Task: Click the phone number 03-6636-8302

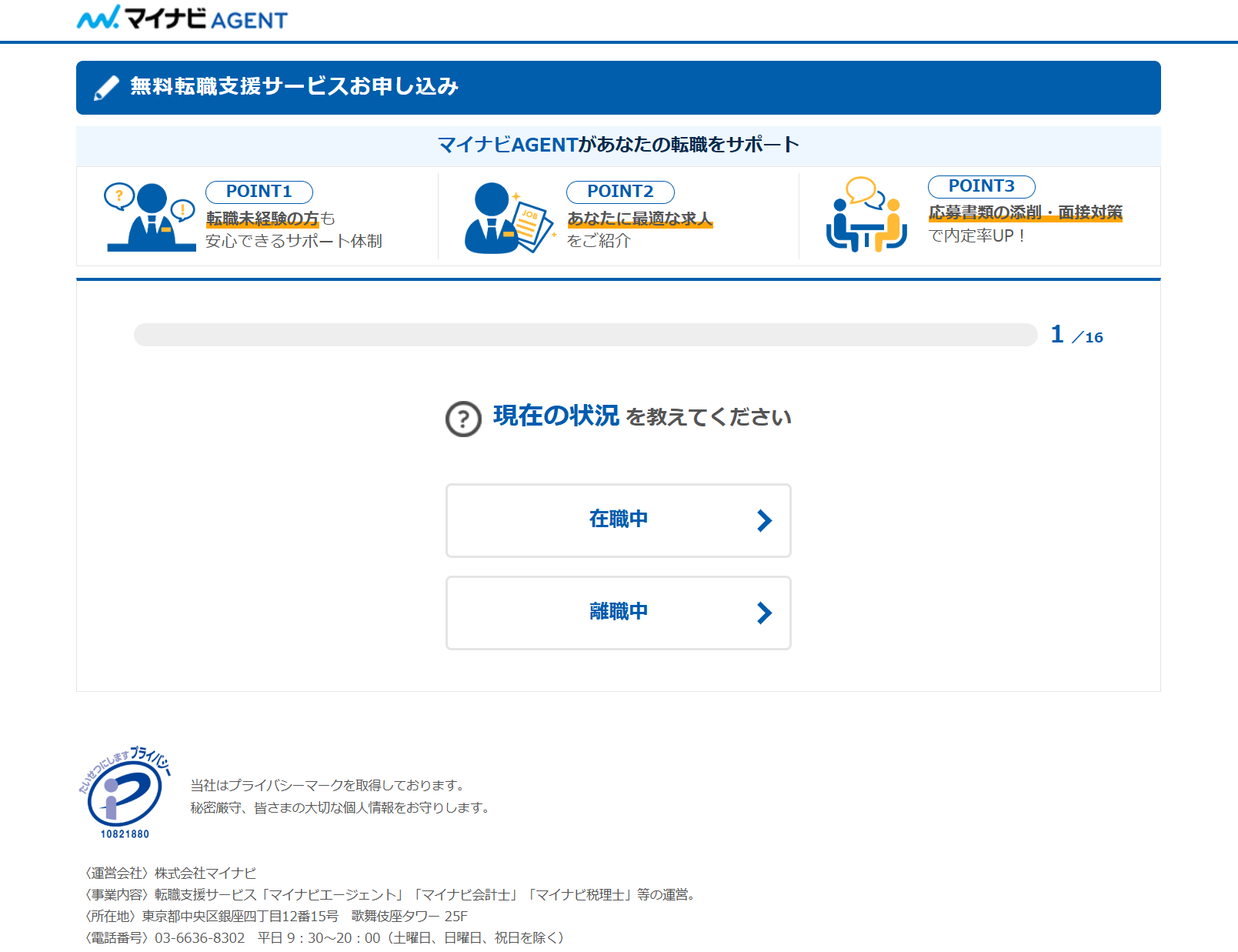Action: (199, 937)
